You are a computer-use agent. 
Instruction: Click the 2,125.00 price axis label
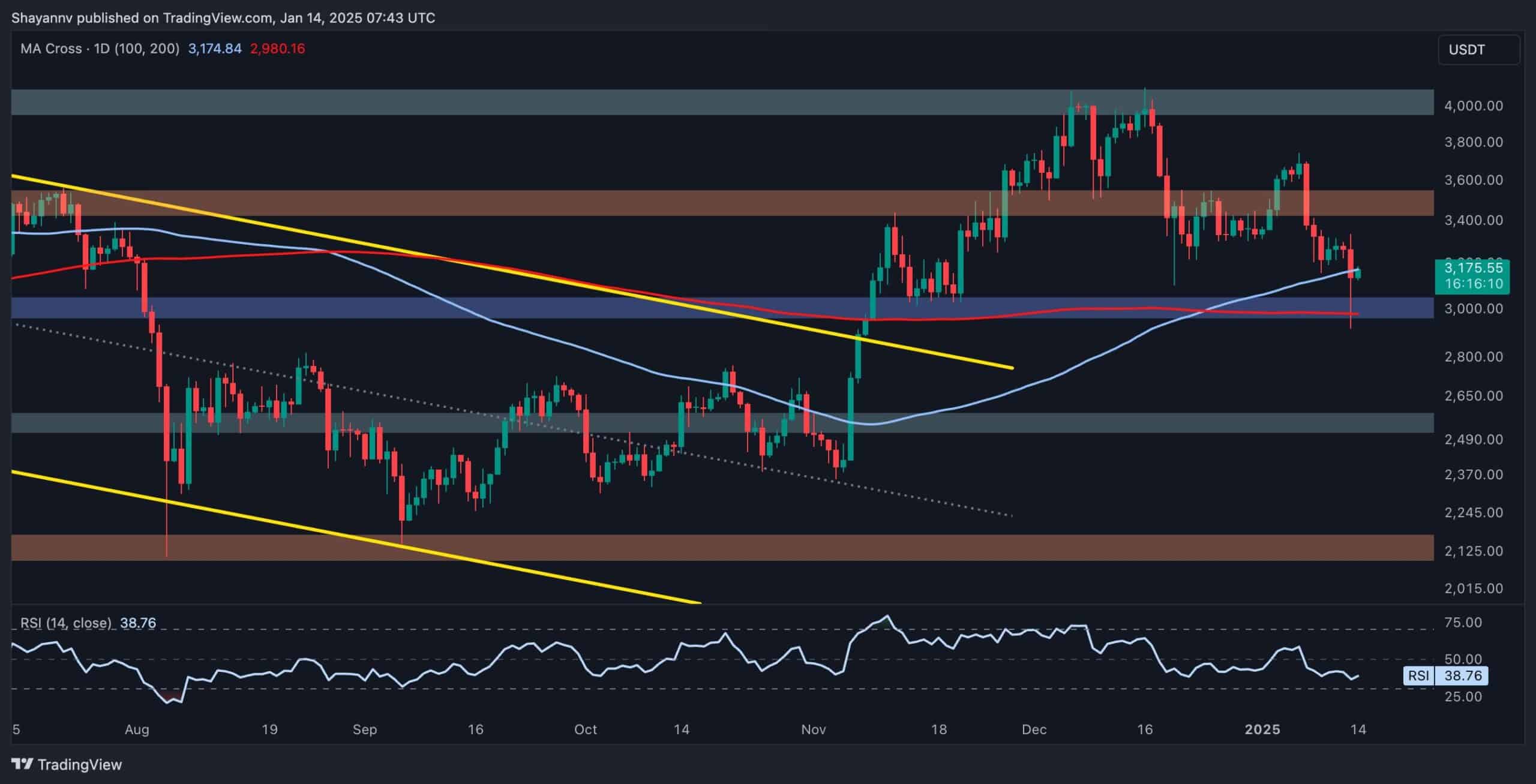[x=1473, y=551]
